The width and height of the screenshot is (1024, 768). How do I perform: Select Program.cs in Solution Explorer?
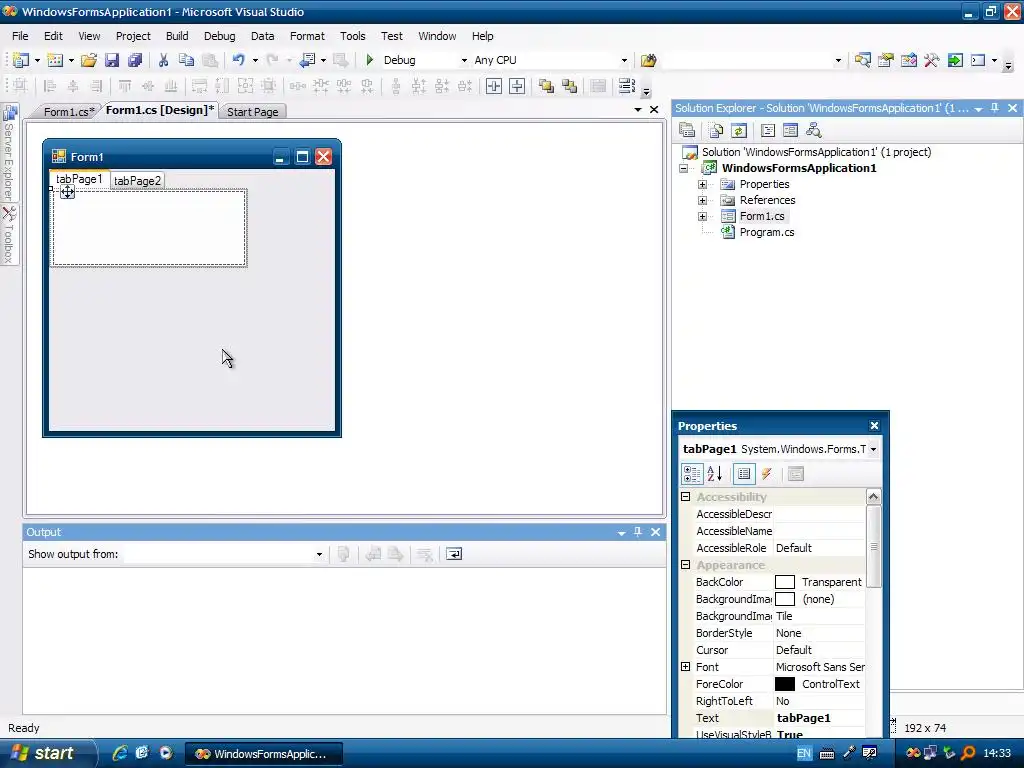click(x=767, y=232)
